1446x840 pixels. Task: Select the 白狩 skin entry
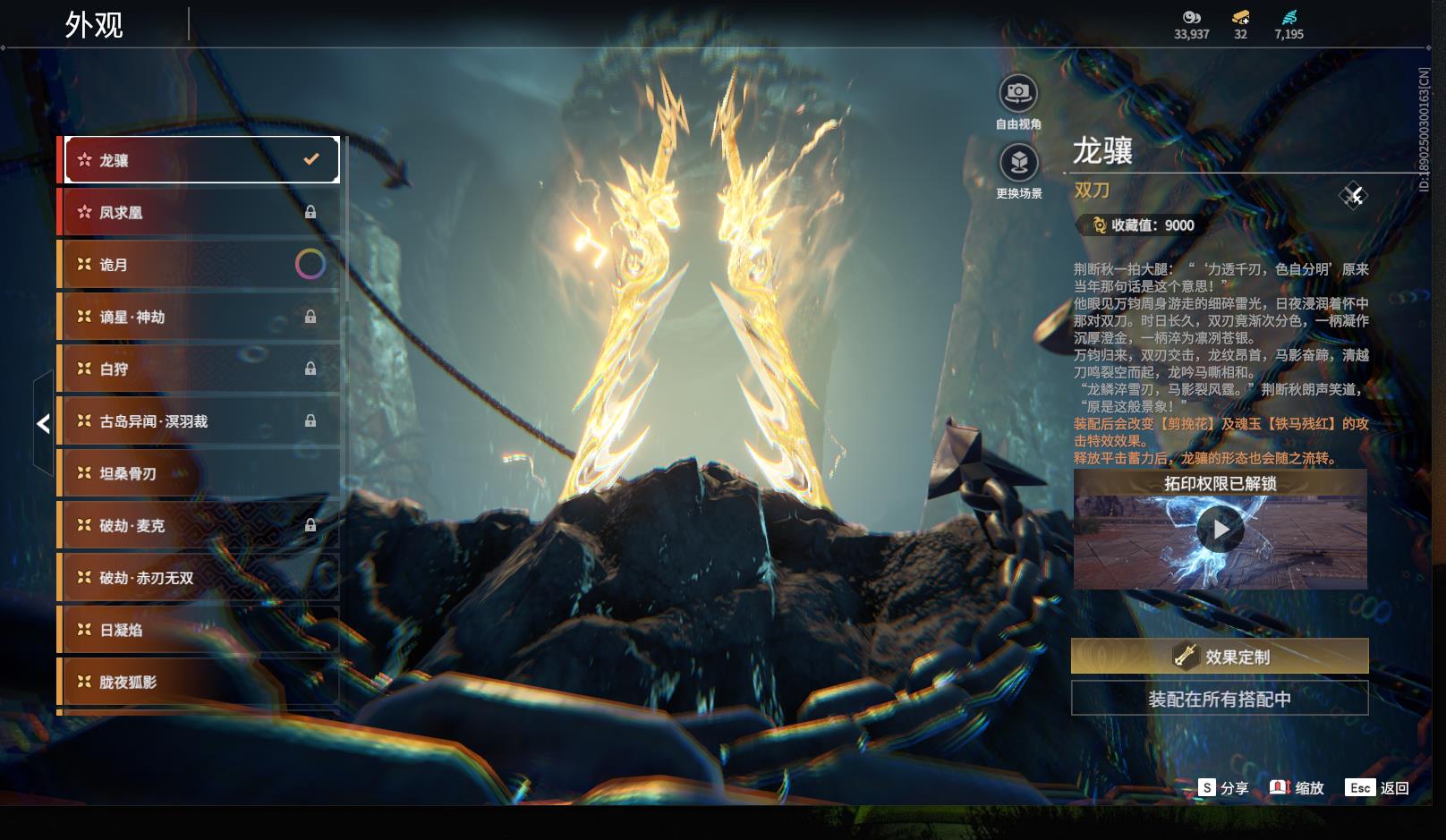(202, 369)
